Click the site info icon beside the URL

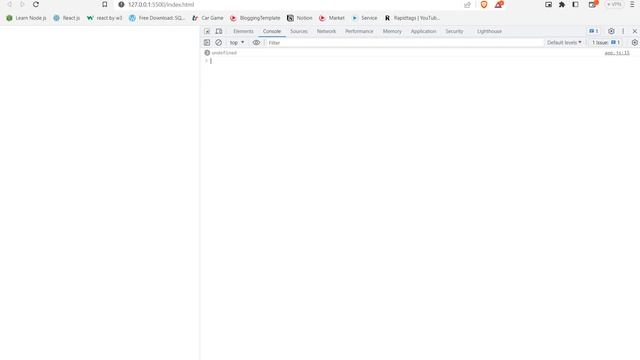coord(121,4)
